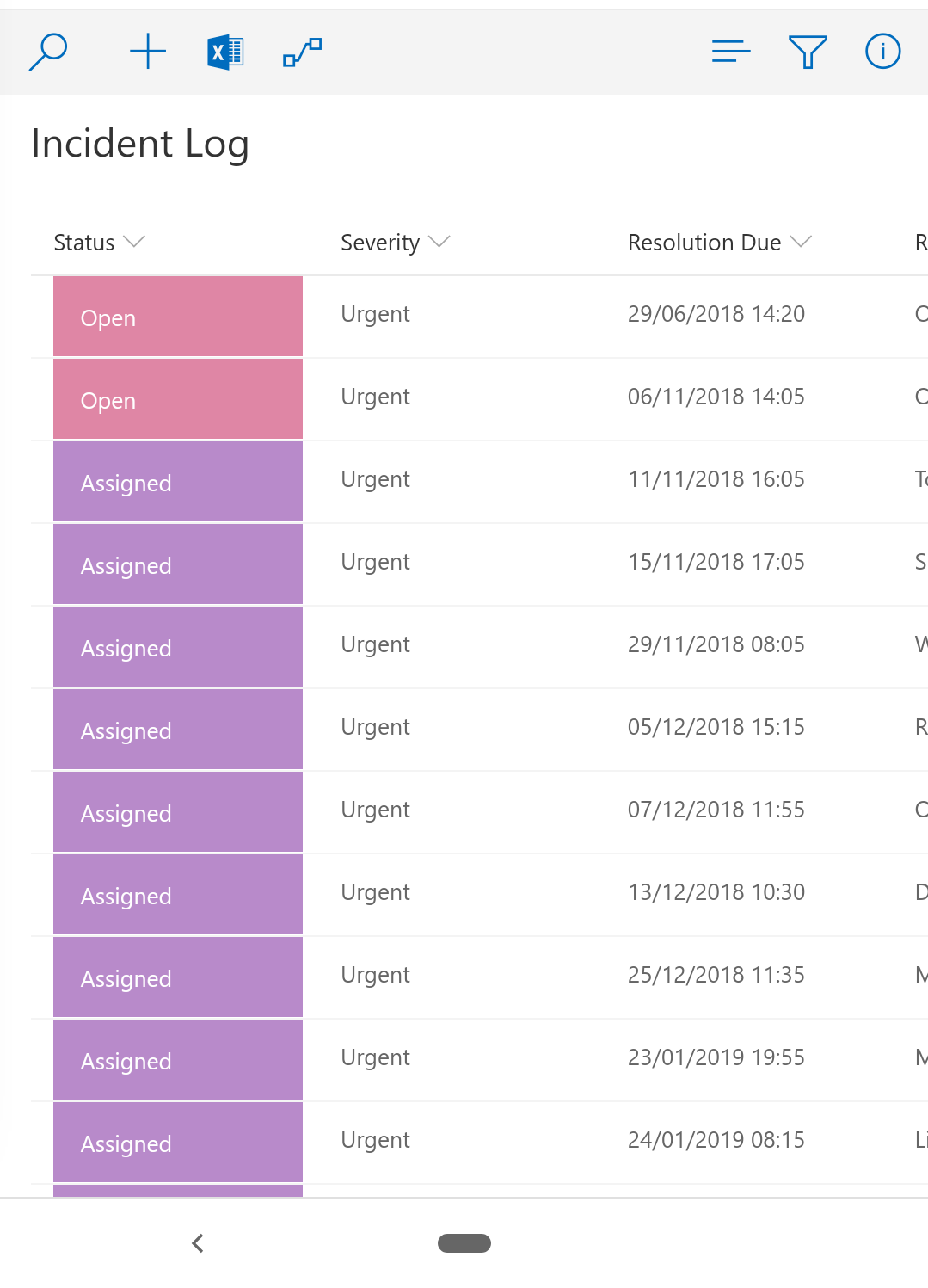
Task: Open the filter funnel icon
Action: 808,52
